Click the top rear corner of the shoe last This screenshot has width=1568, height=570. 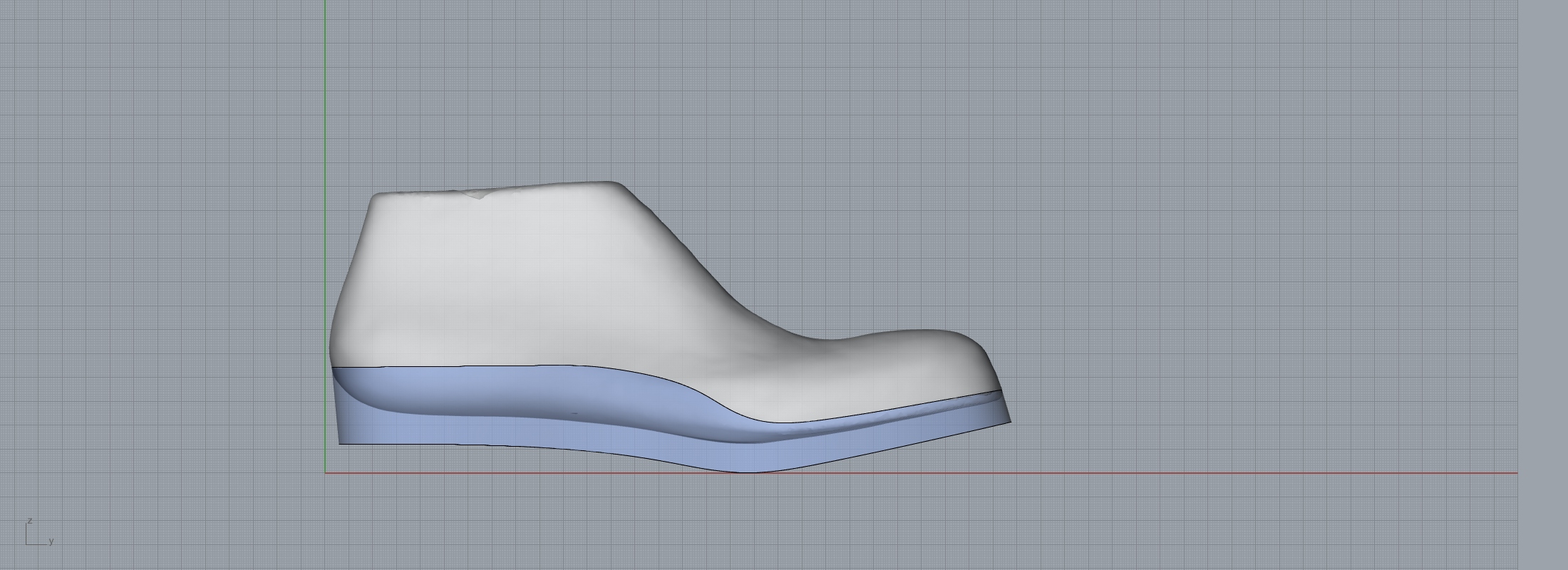coord(376,197)
